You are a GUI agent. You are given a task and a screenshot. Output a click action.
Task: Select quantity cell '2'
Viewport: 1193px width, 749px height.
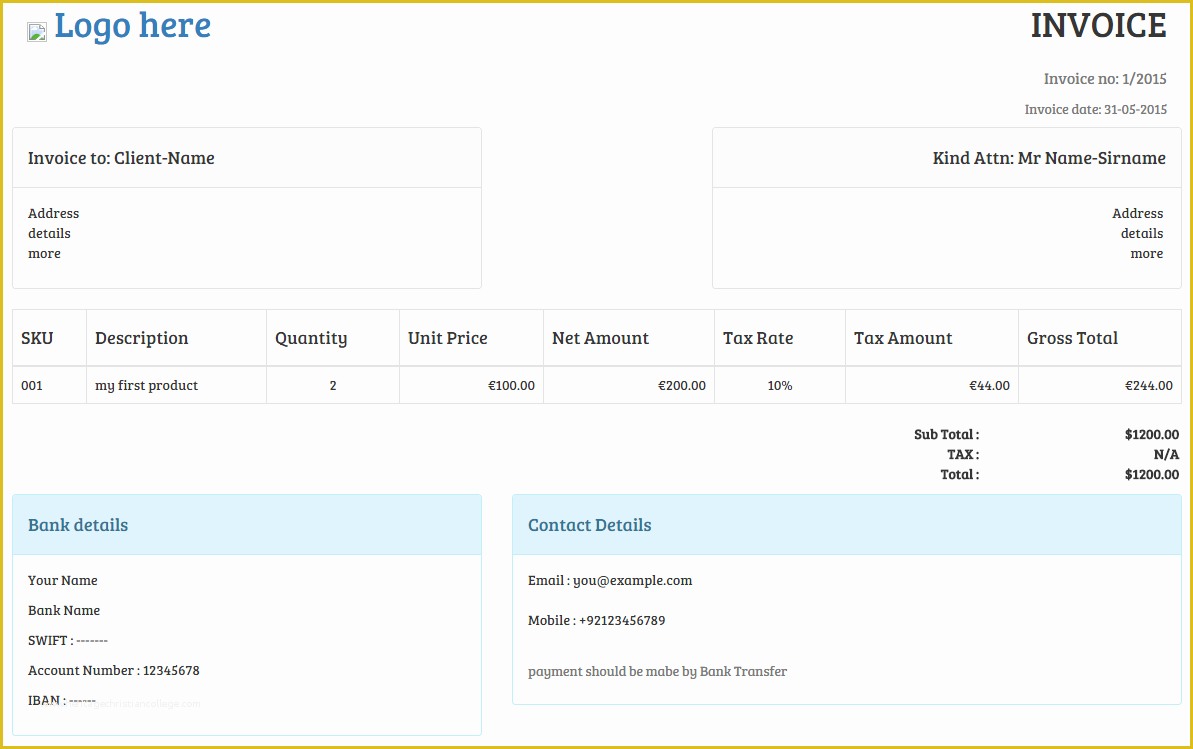[x=332, y=385]
